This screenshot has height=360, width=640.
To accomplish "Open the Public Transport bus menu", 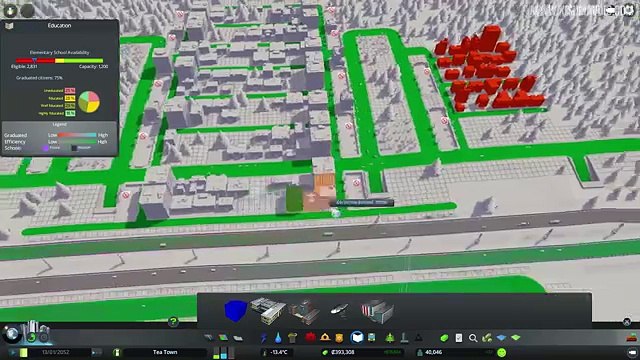I will coord(372,338).
